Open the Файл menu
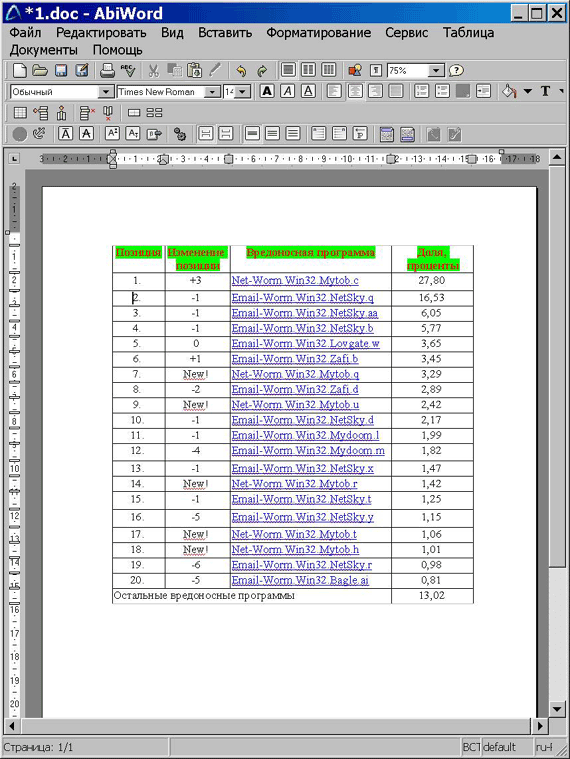The image size is (570, 759). [25, 32]
